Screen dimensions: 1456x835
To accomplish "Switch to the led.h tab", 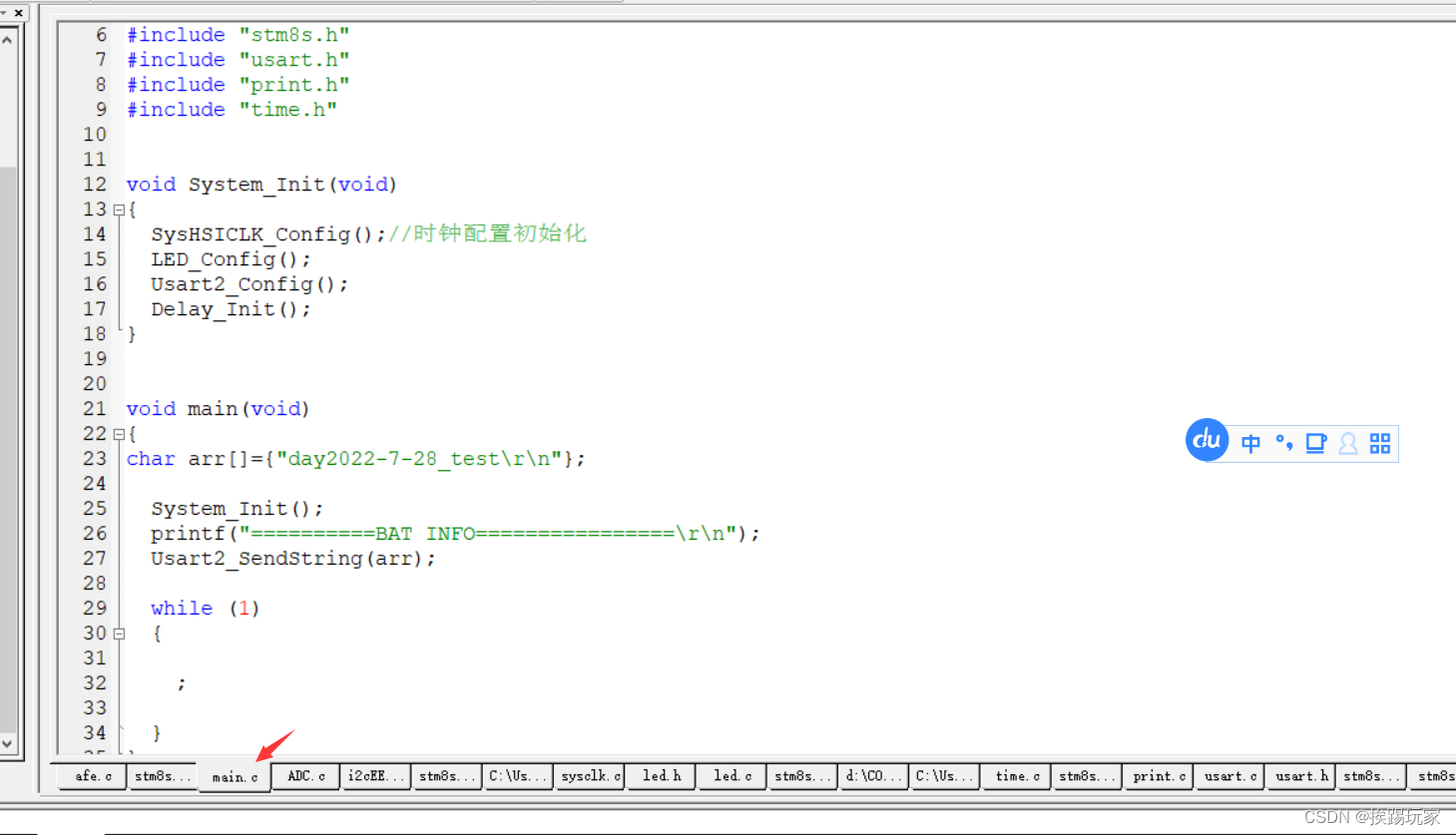I will pyautogui.click(x=662, y=776).
